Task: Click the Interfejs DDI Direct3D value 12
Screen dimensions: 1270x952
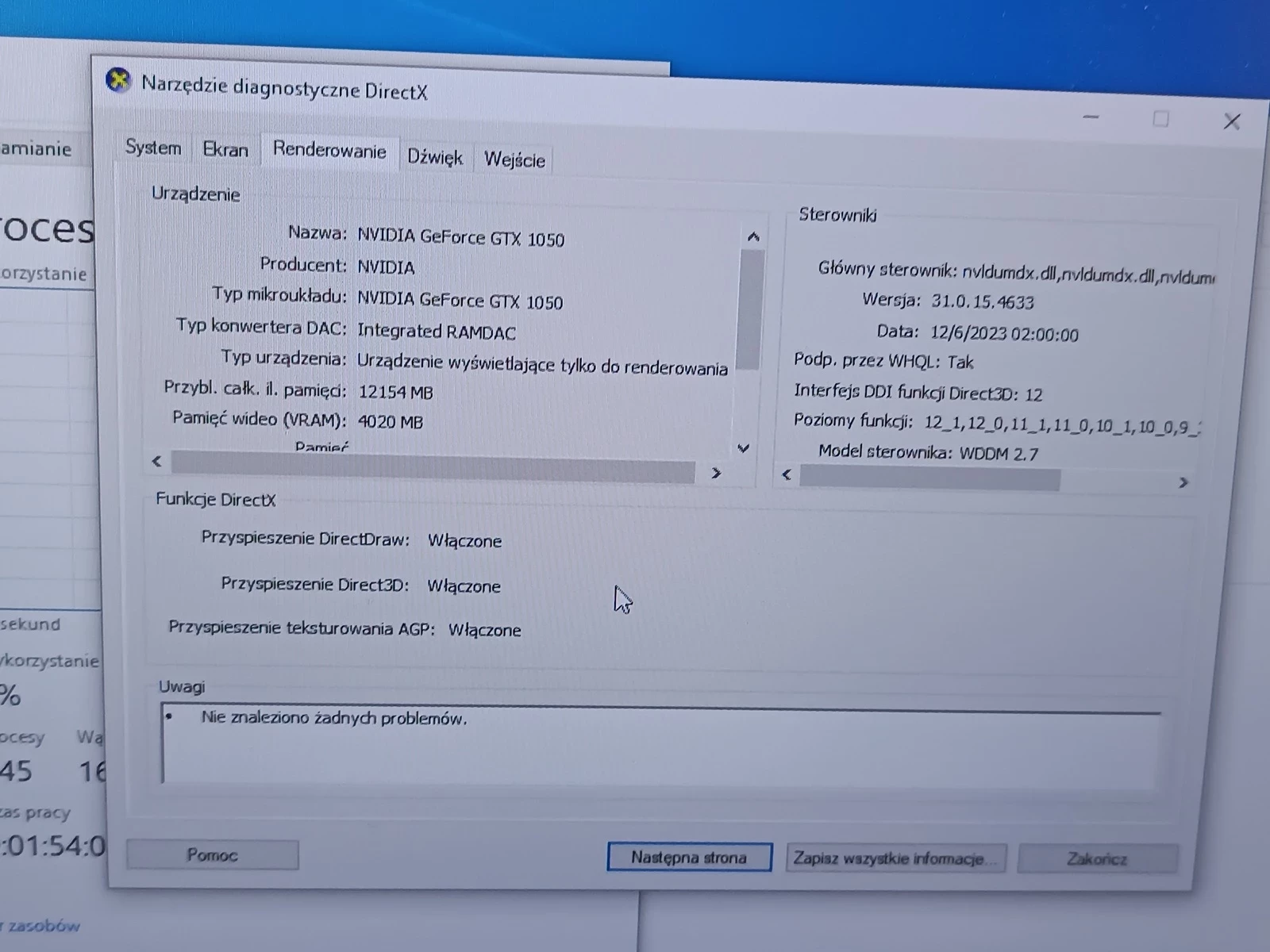Action: coord(1033,394)
